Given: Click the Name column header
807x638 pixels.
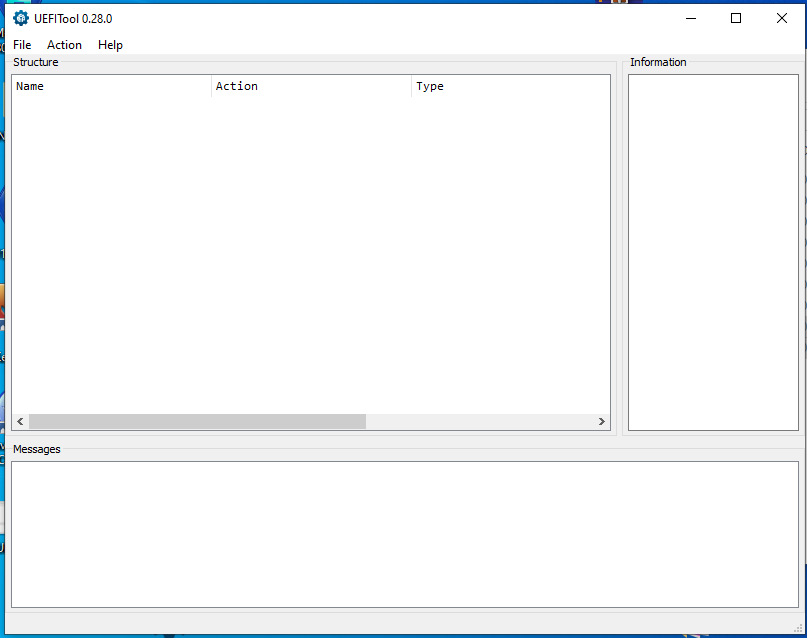Looking at the screenshot, I should pyautogui.click(x=110, y=86).
